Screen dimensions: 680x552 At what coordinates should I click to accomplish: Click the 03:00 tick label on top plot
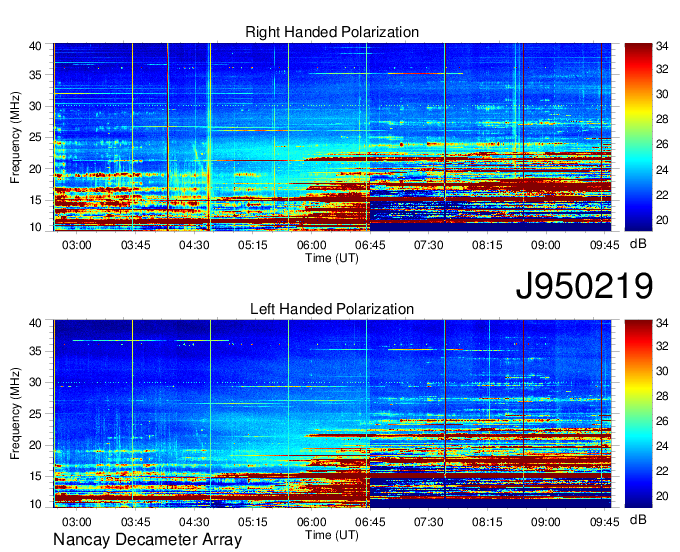77,245
